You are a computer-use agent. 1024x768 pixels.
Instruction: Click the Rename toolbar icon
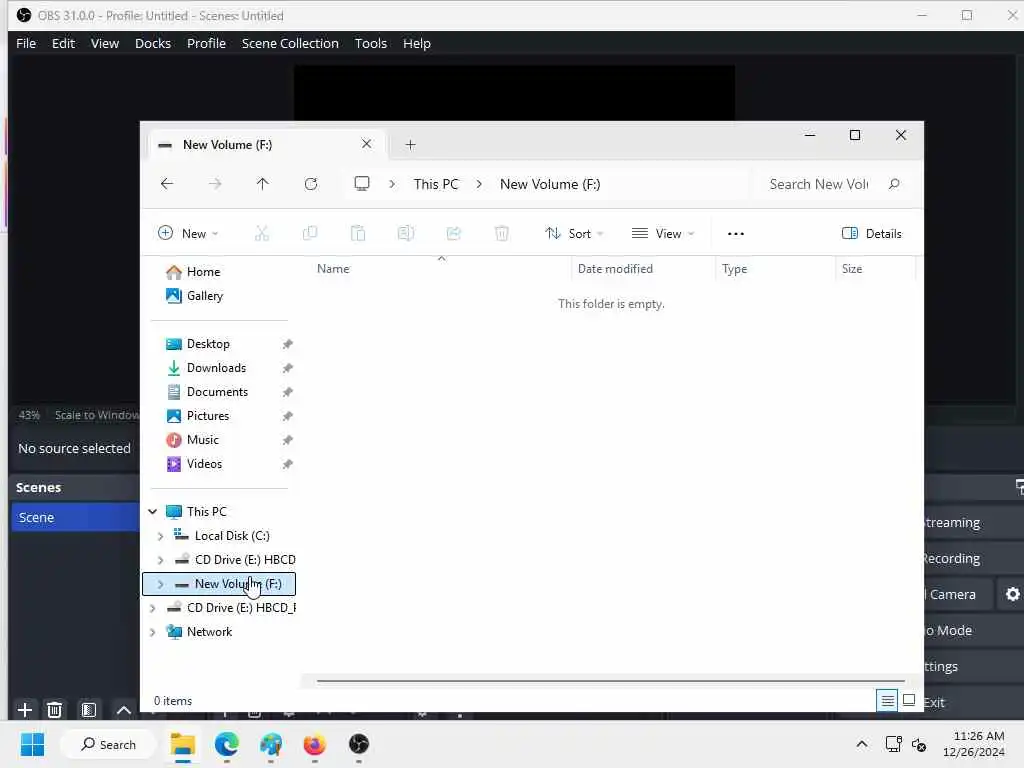[406, 233]
